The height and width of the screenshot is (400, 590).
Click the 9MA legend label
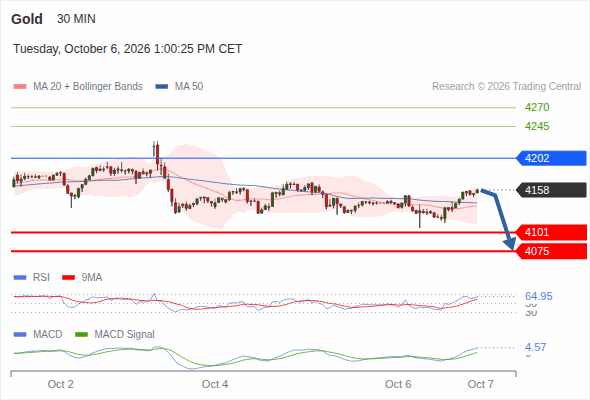[92, 278]
